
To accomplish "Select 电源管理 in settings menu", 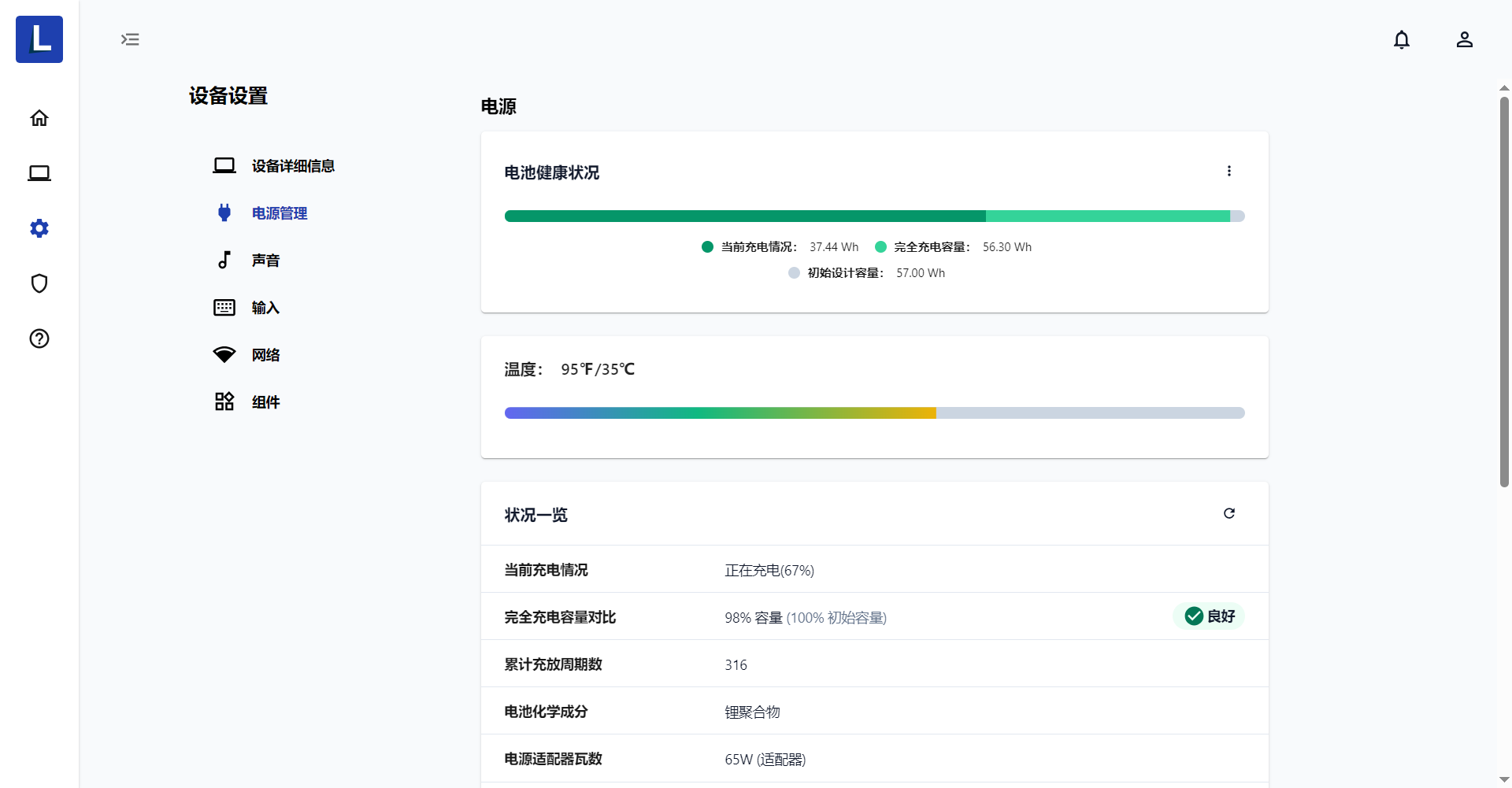I will (x=279, y=213).
